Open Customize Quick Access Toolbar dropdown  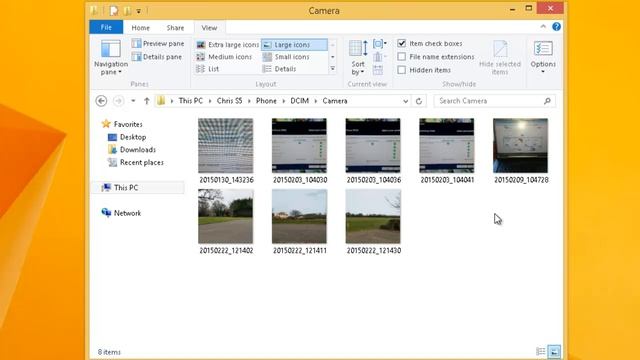click(x=139, y=11)
